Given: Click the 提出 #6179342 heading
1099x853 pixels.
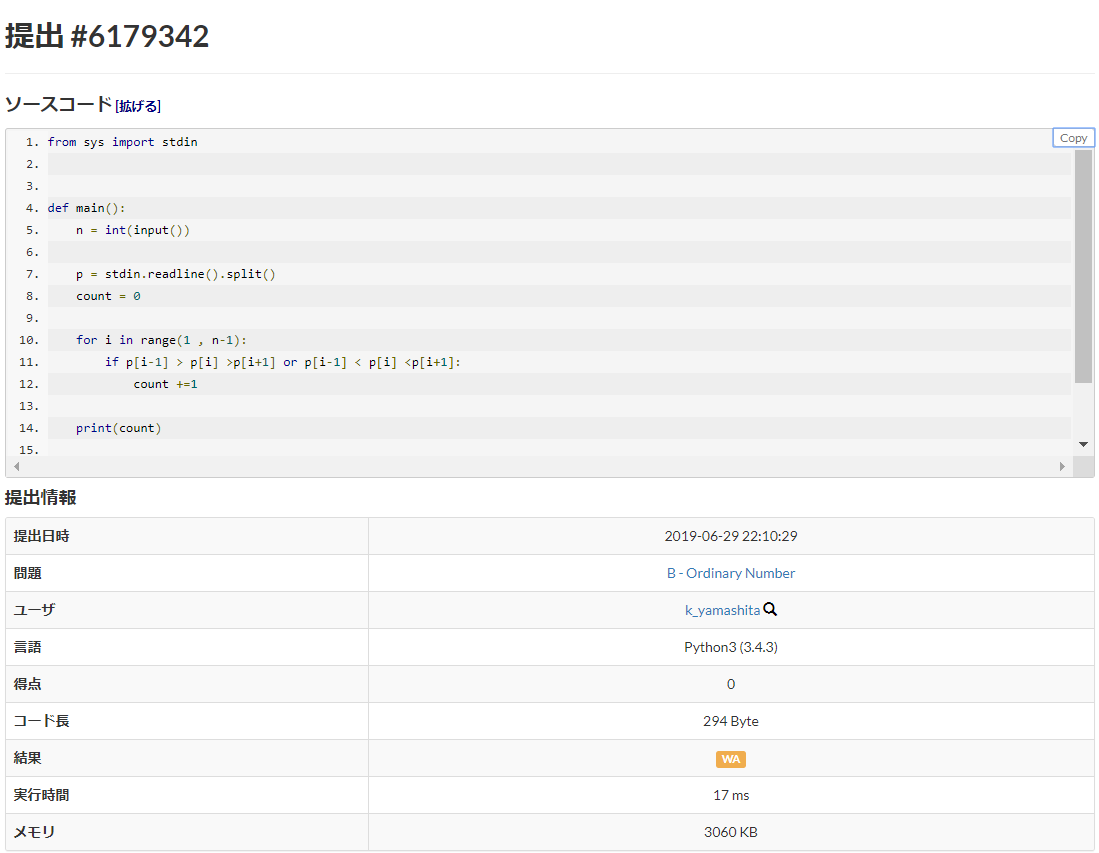Looking at the screenshot, I should click(x=107, y=36).
